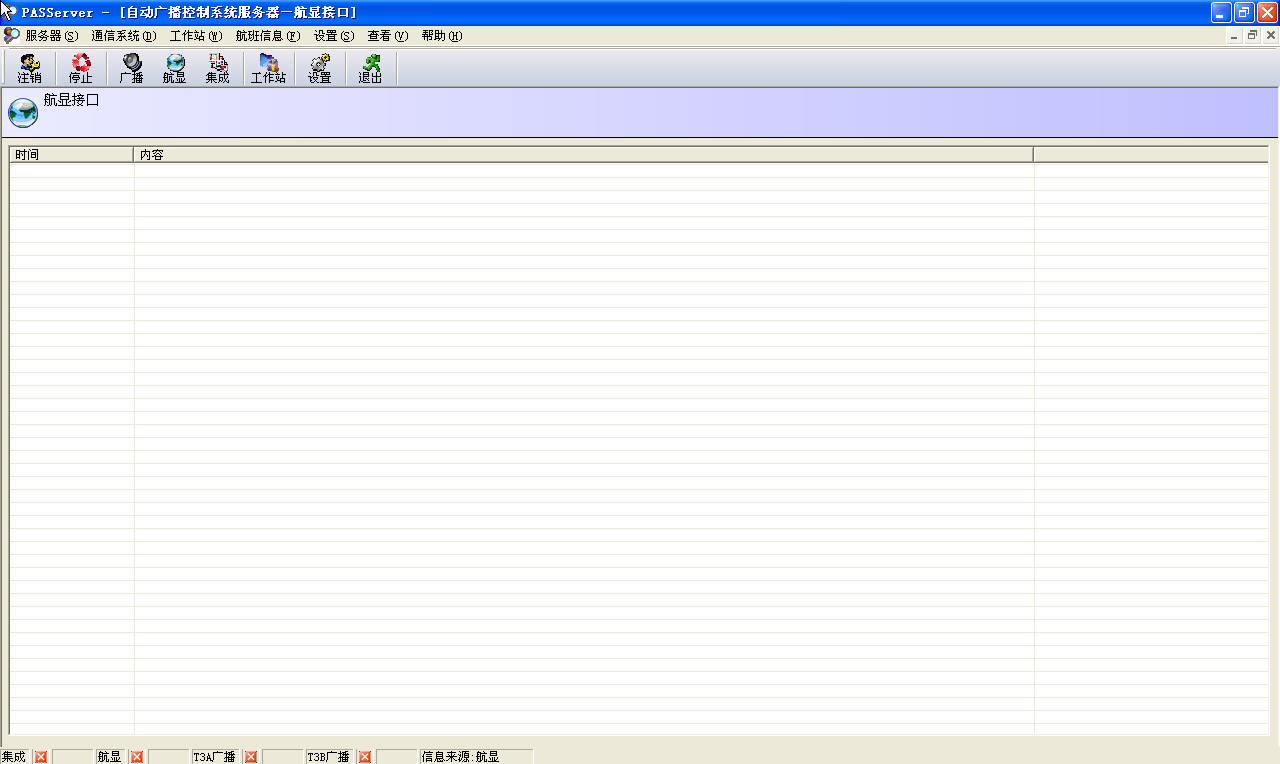The height and width of the screenshot is (764, 1280).
Task: Click the first empty row in the log list
Action: pyautogui.click(x=583, y=171)
